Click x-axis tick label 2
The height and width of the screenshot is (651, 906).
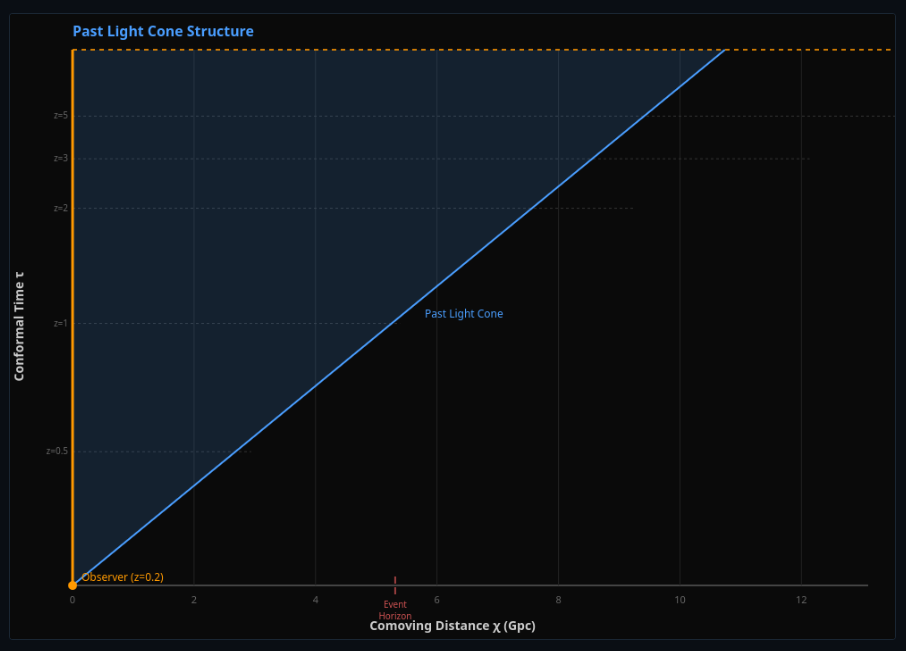[x=194, y=600]
